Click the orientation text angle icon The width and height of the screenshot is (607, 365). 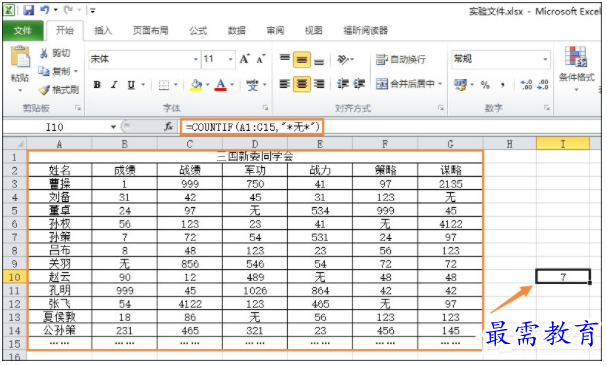click(x=343, y=59)
